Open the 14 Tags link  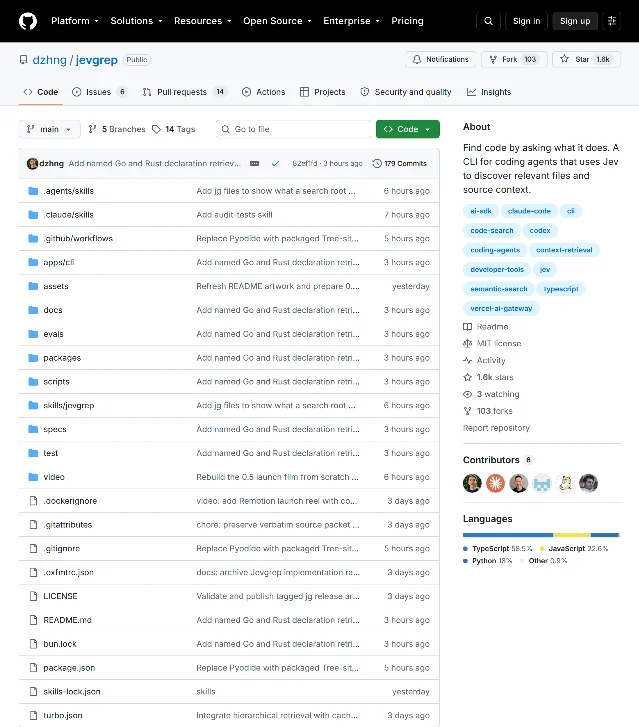[x=174, y=129]
